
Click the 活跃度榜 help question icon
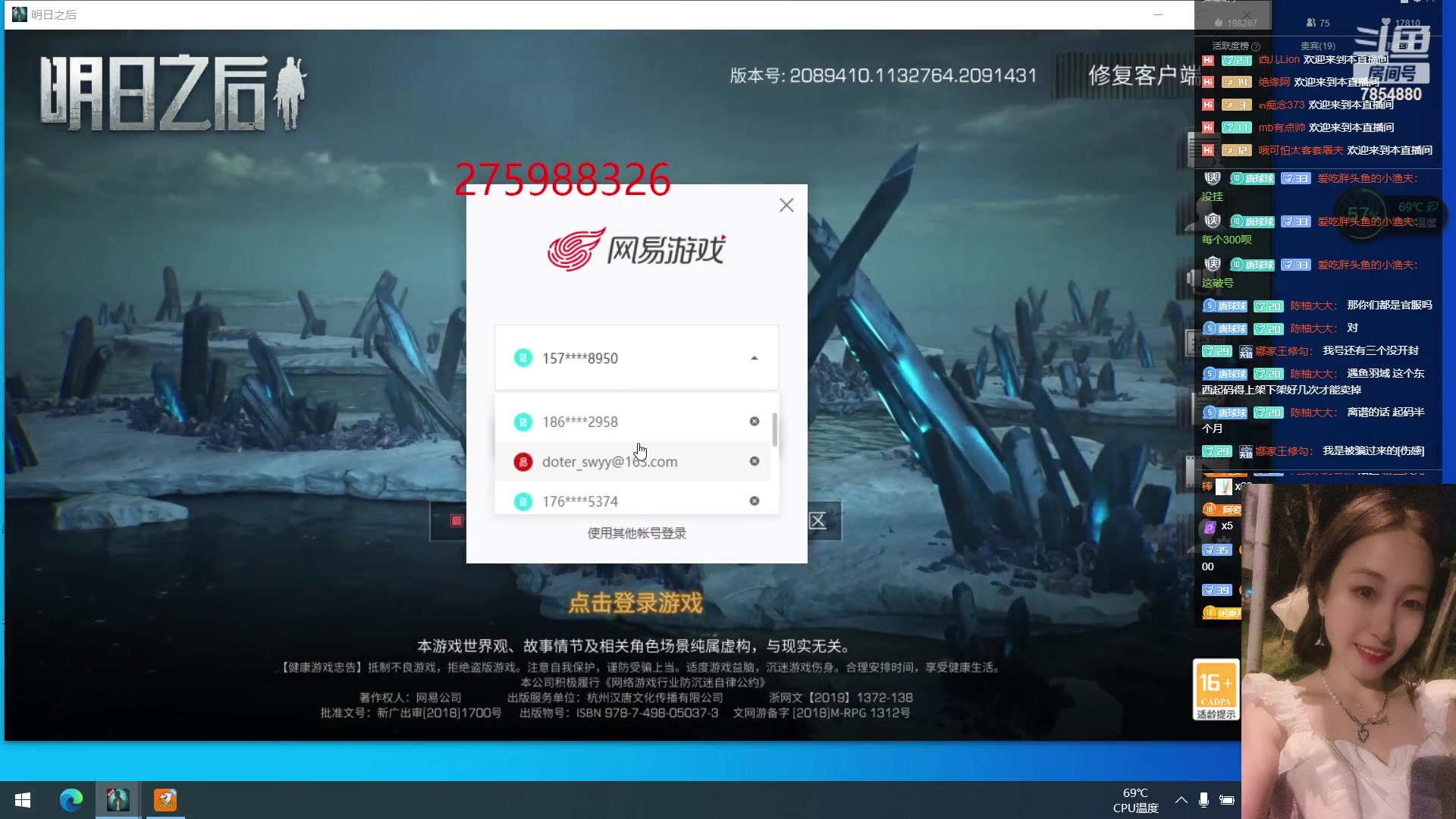click(x=1256, y=47)
